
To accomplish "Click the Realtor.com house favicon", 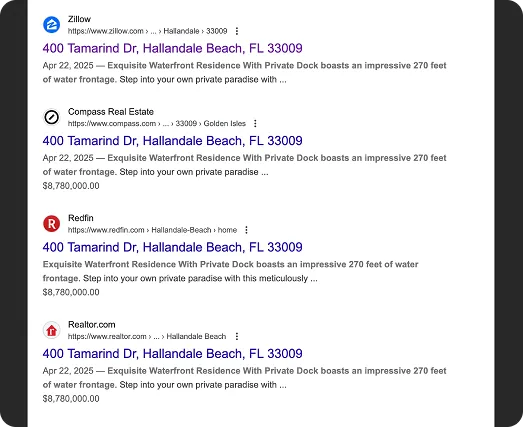I will tap(51, 330).
